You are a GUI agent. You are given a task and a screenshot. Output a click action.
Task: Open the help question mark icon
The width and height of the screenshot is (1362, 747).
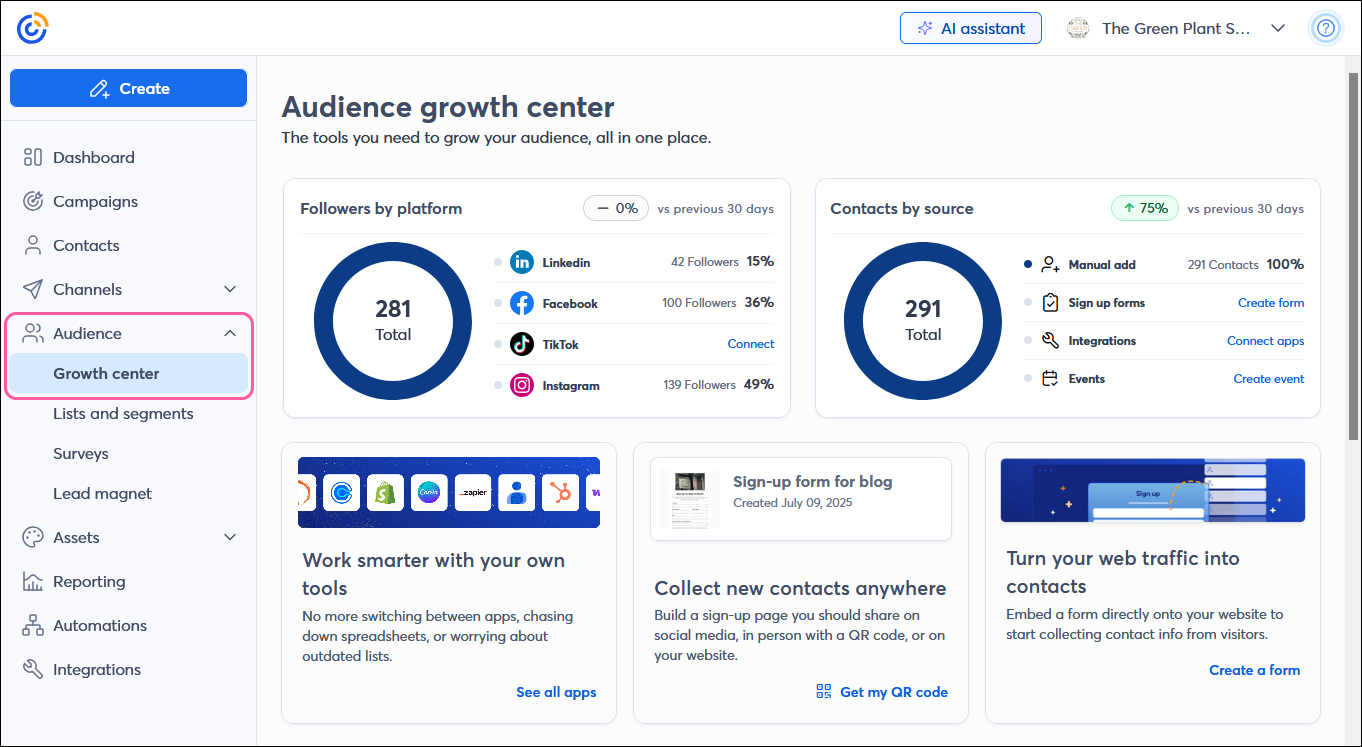pos(1326,28)
